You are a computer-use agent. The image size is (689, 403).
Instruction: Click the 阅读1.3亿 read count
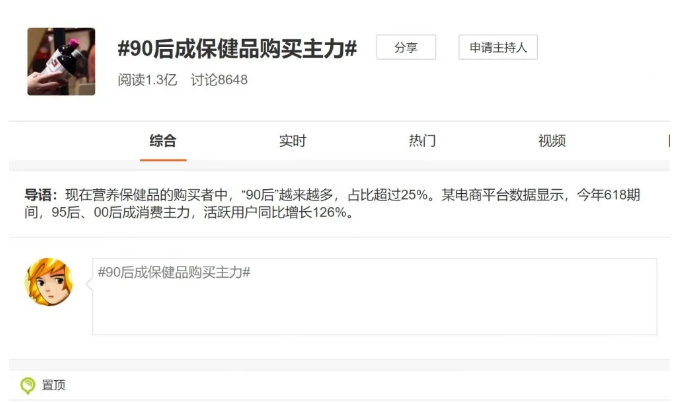coord(147,80)
